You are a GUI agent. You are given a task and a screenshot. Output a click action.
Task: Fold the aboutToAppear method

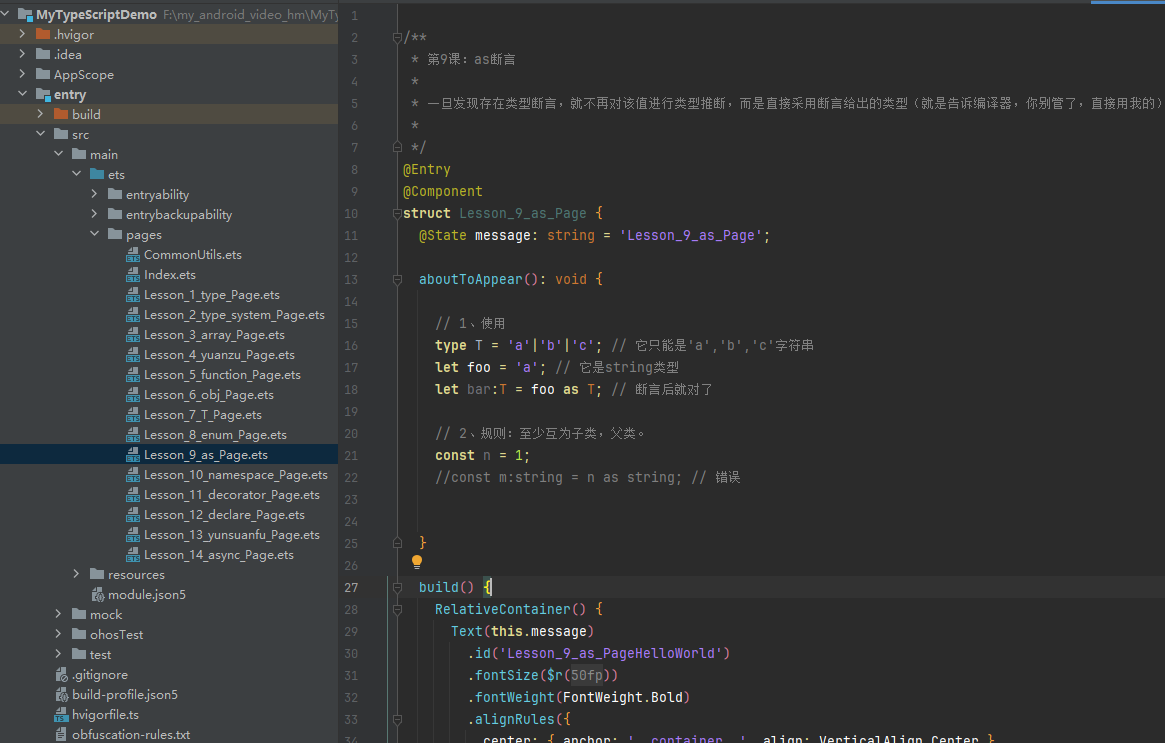click(x=397, y=280)
